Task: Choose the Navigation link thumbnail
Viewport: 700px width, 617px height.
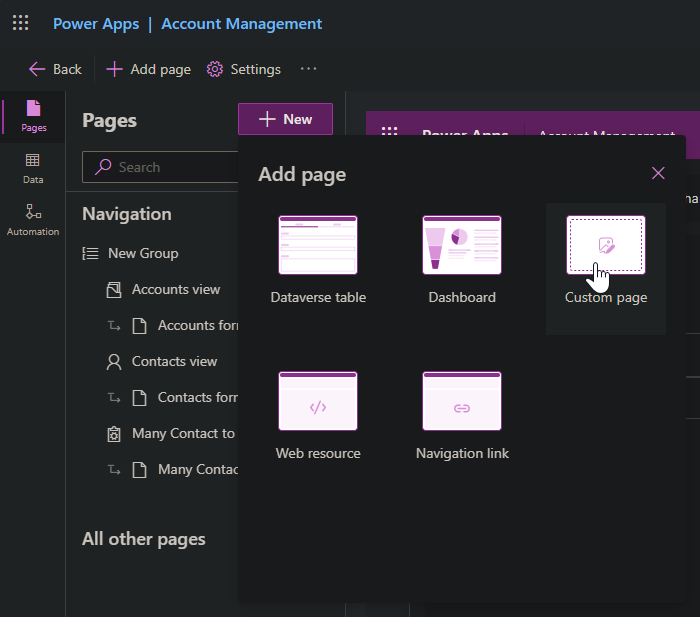Action: [x=462, y=401]
